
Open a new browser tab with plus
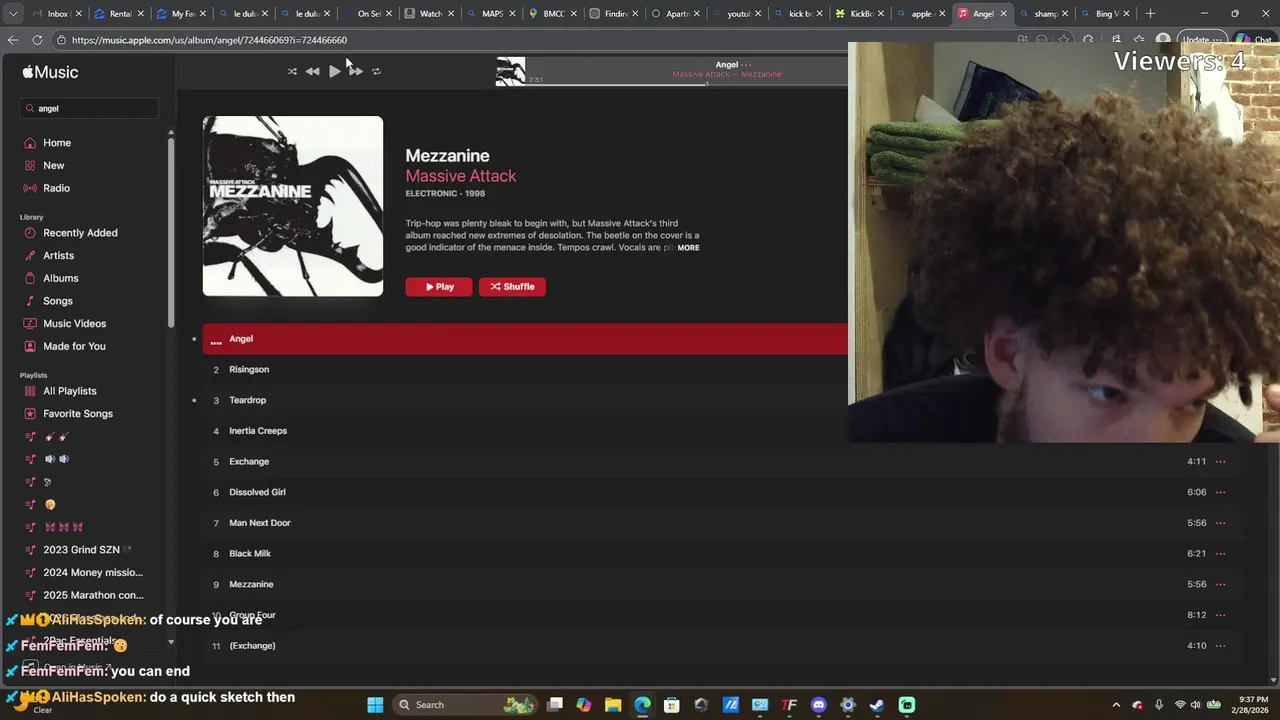[x=1150, y=14]
